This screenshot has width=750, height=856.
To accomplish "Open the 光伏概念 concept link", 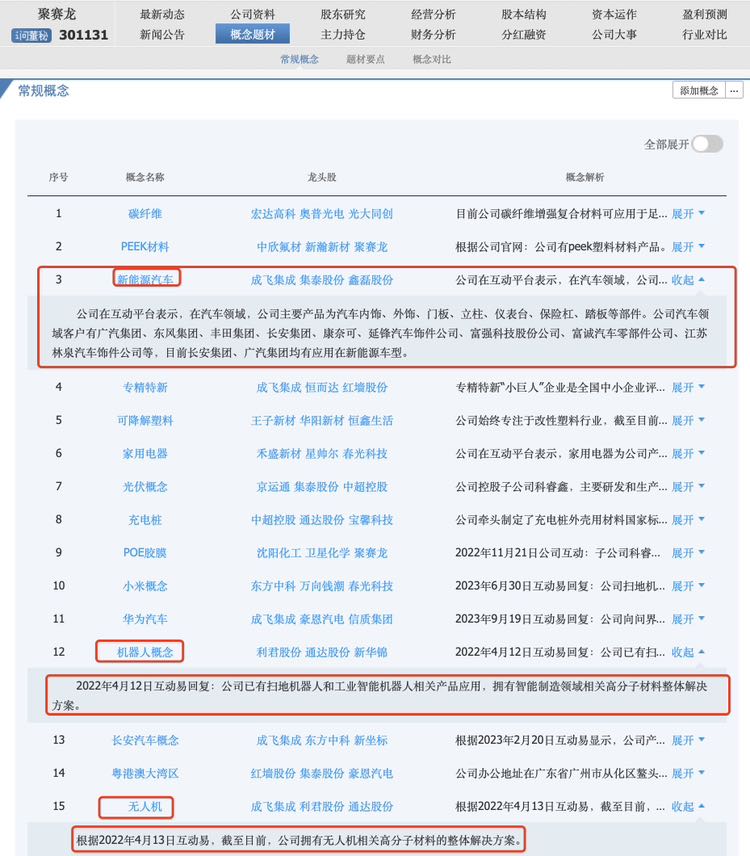I will (x=145, y=486).
